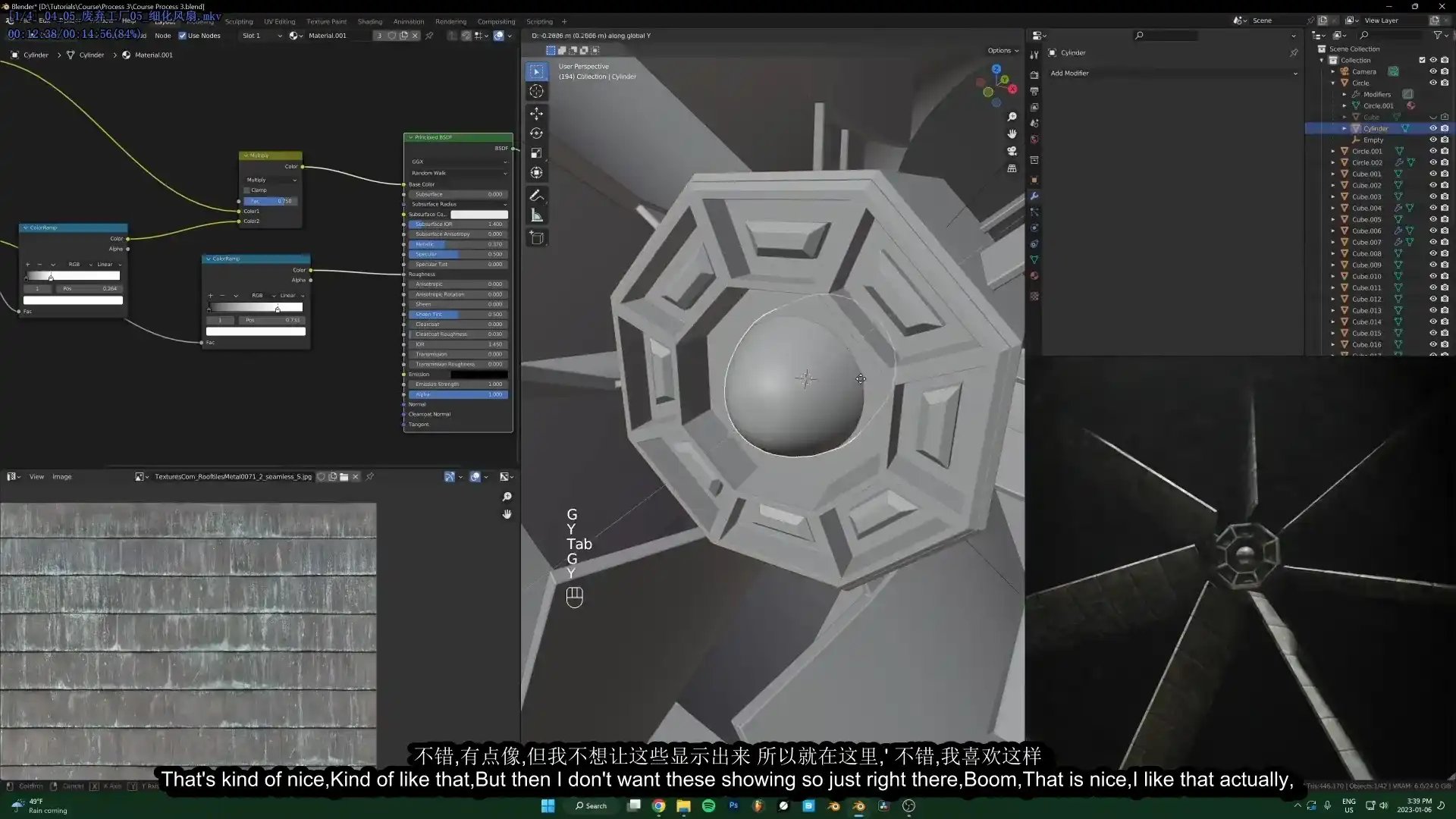Switch to the Shading workspace tab
This screenshot has height=819, width=1456.
(x=371, y=21)
